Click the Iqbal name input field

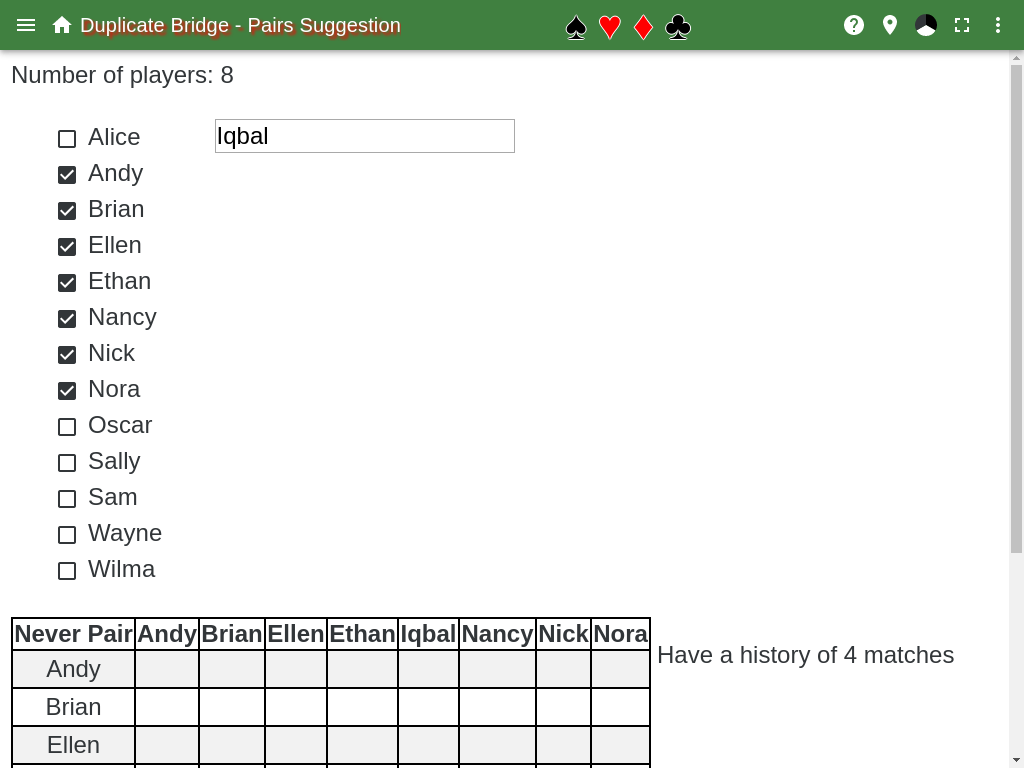click(x=365, y=136)
